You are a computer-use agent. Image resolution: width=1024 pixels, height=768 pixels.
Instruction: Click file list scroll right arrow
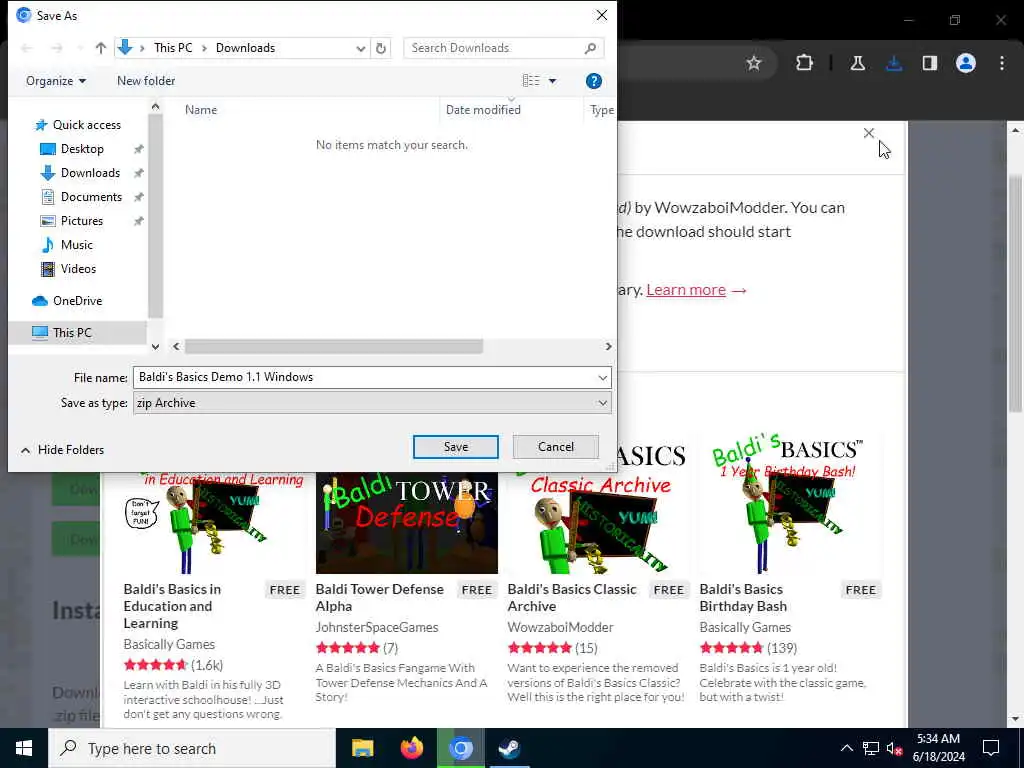(x=608, y=346)
